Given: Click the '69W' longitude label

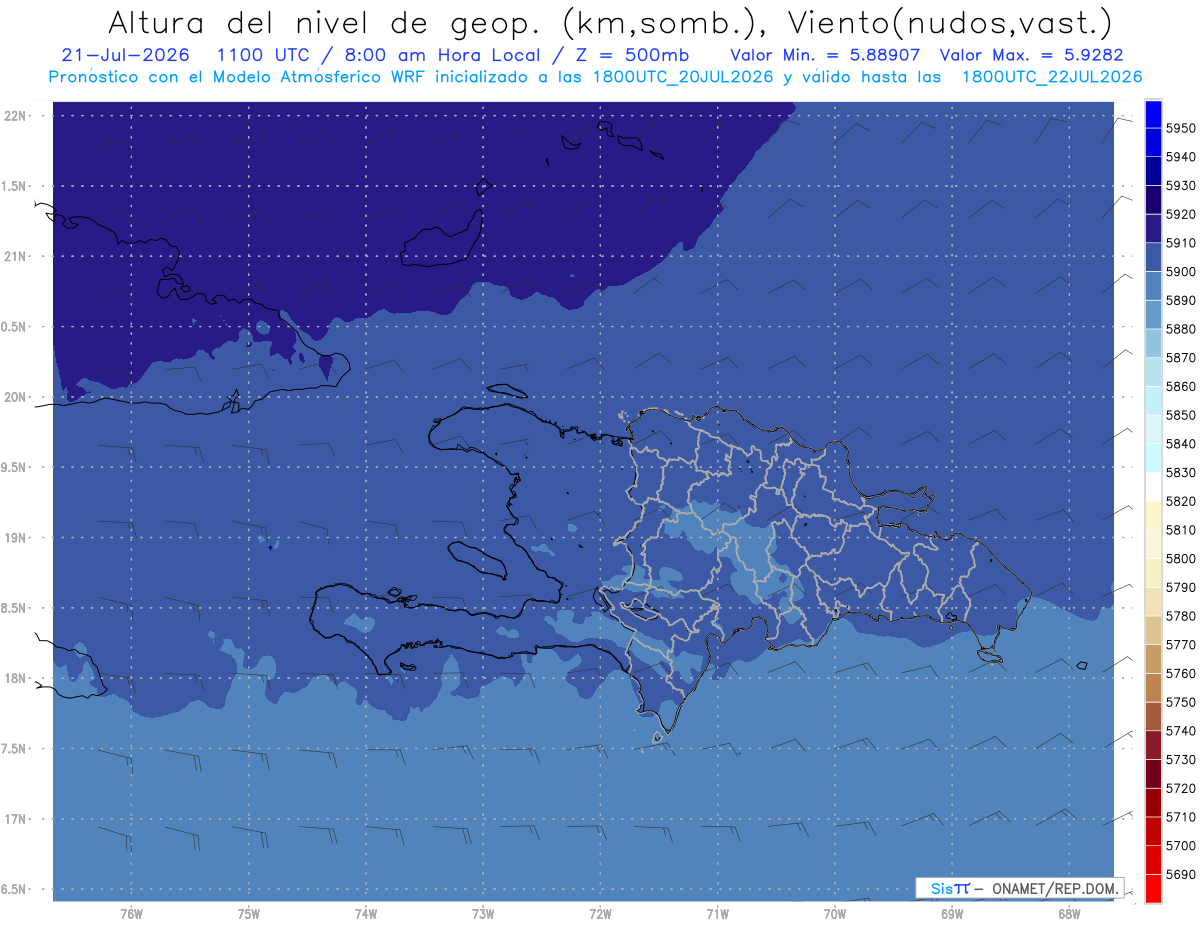Looking at the screenshot, I should click(x=952, y=913).
